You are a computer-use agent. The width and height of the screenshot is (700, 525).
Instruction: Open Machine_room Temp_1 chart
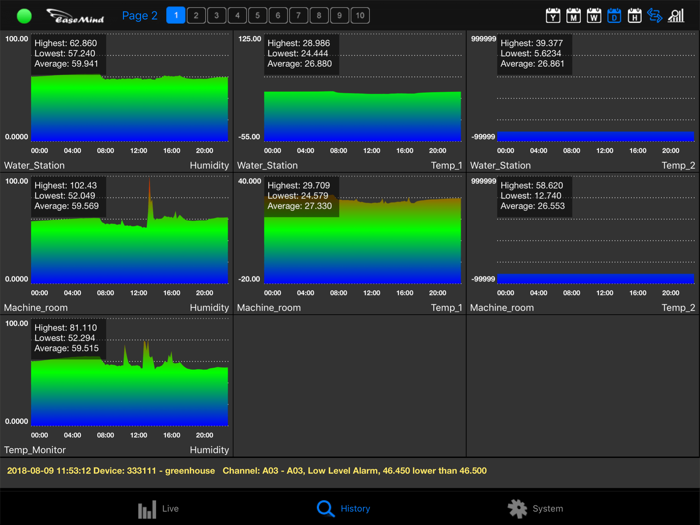click(x=350, y=244)
